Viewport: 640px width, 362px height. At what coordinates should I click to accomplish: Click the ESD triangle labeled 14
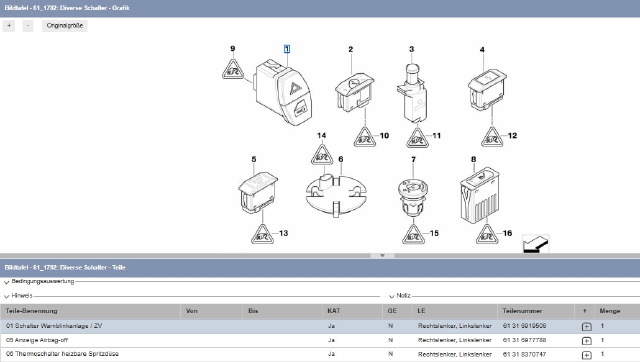(x=322, y=155)
